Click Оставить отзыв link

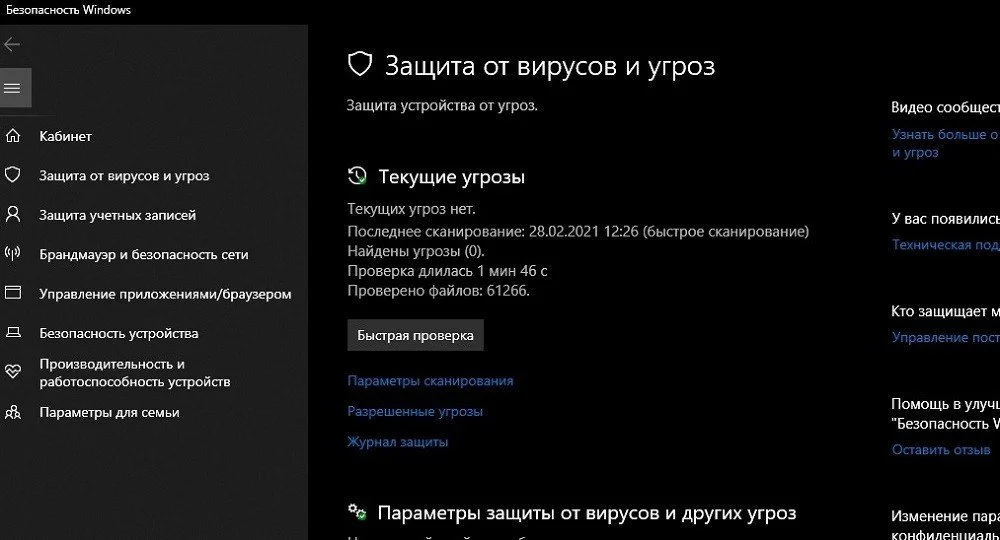pos(941,449)
